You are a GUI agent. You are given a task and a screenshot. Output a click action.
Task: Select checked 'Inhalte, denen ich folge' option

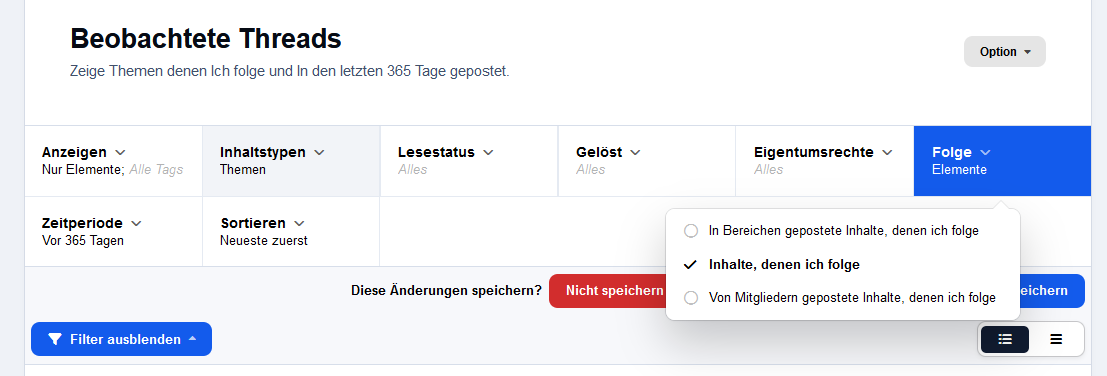[843, 265]
